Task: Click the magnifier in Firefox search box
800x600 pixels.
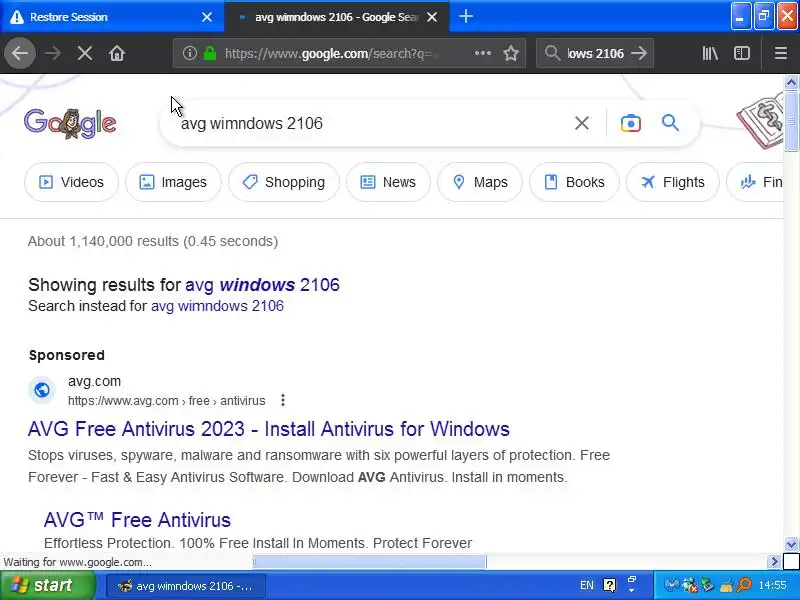Action: click(552, 53)
